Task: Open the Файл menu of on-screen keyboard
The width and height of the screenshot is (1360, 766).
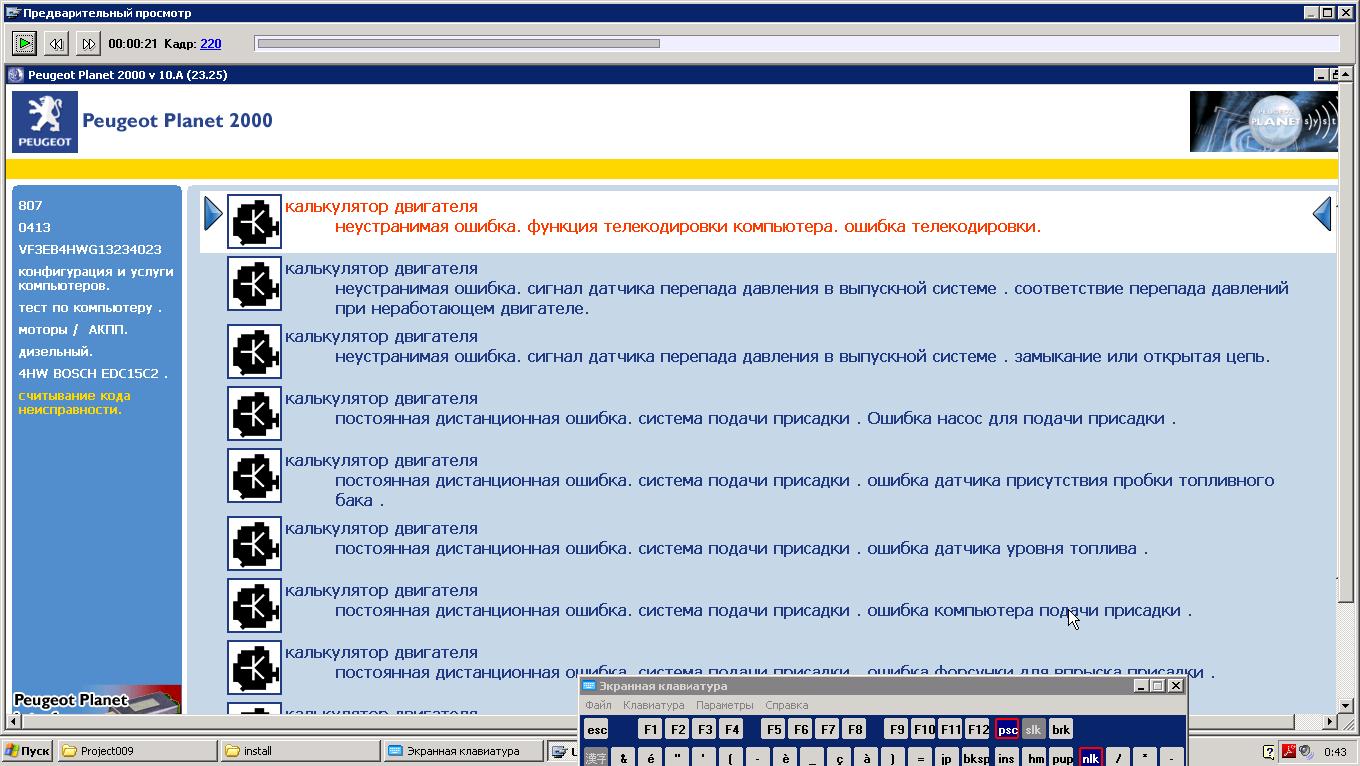Action: 598,705
